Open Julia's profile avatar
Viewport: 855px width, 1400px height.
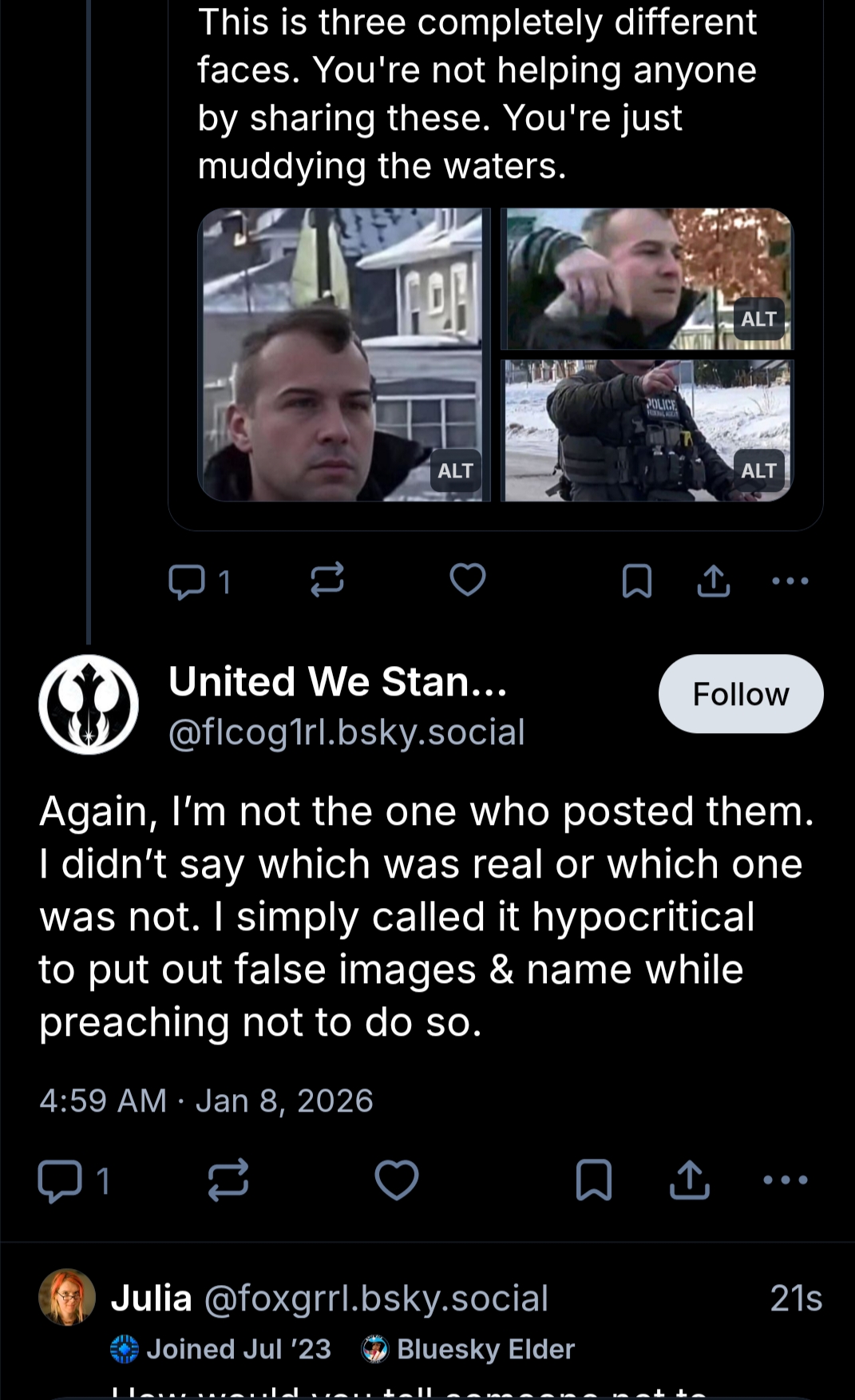tap(67, 1297)
